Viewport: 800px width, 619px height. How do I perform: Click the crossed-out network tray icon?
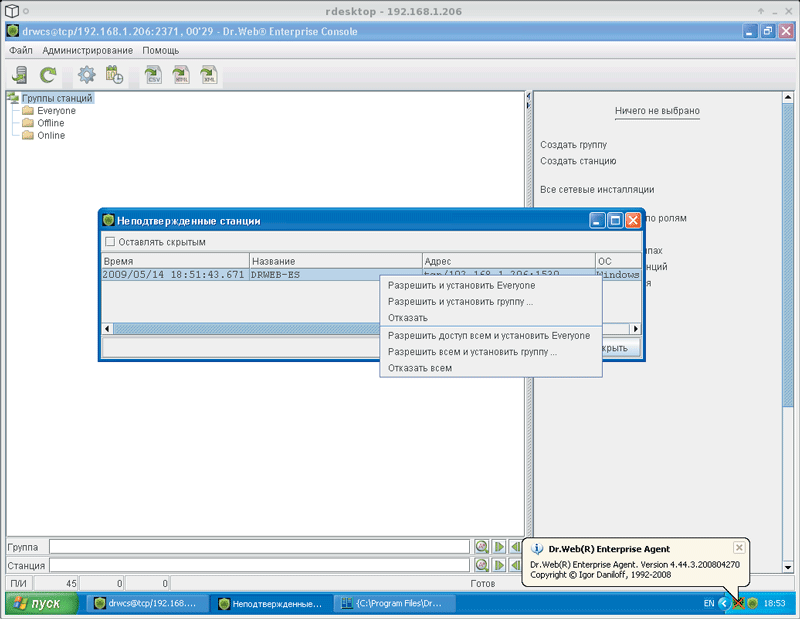[738, 603]
